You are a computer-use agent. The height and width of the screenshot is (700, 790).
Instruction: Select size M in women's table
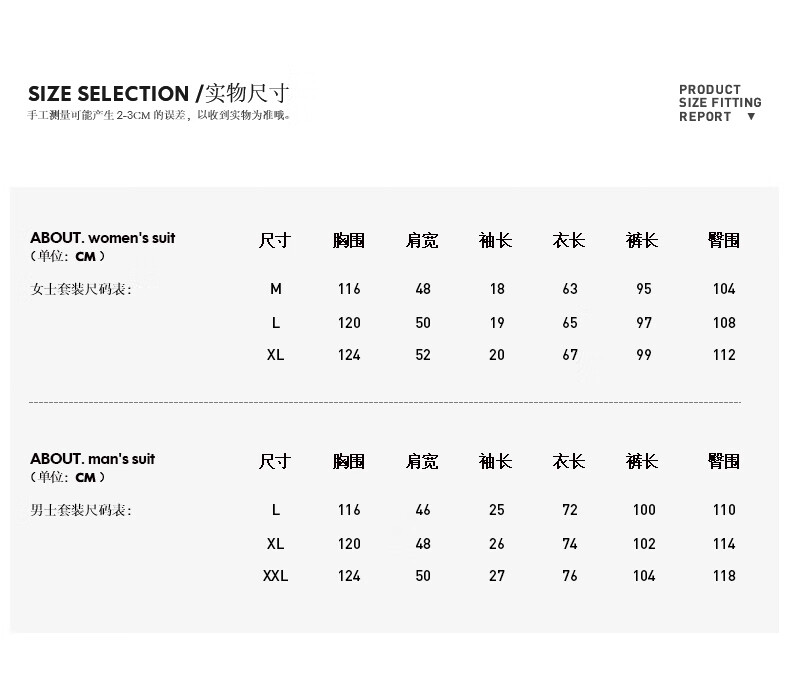[276, 289]
